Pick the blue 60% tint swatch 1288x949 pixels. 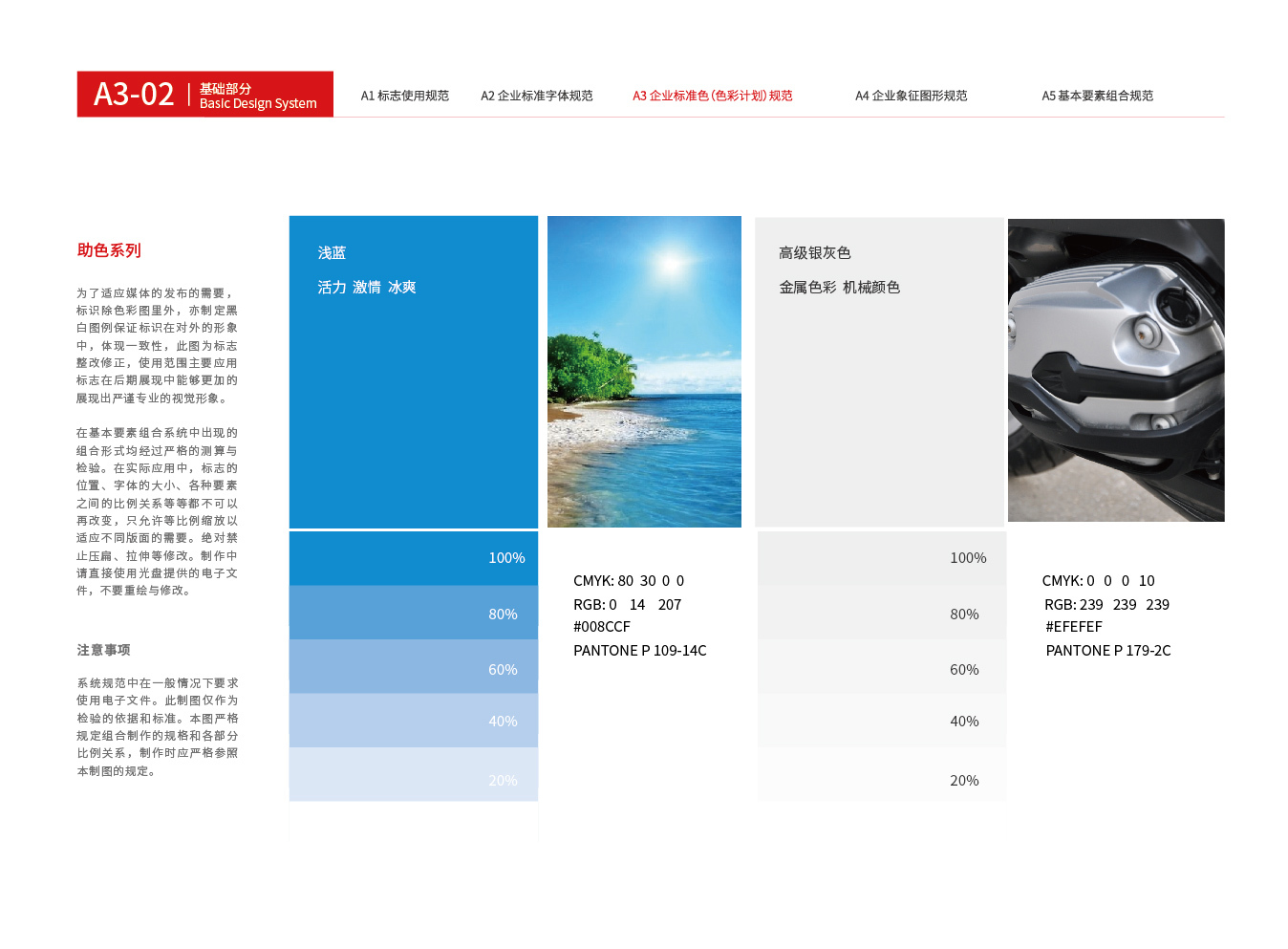coord(414,667)
